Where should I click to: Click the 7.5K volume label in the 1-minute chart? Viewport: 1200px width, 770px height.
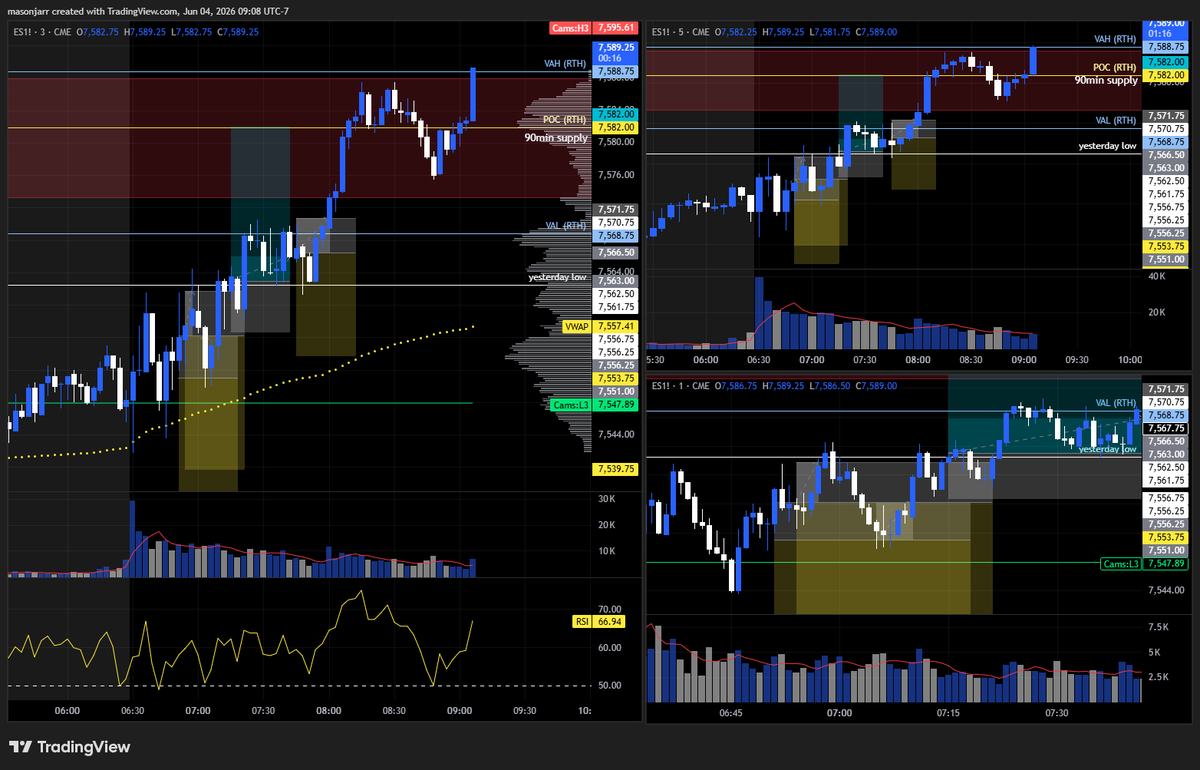pos(1159,627)
